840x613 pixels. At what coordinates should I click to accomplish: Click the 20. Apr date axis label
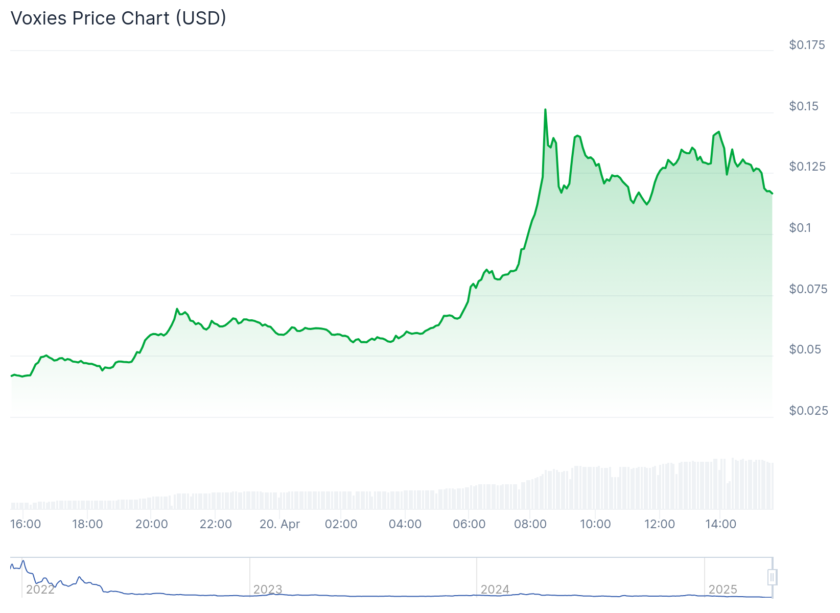278,523
